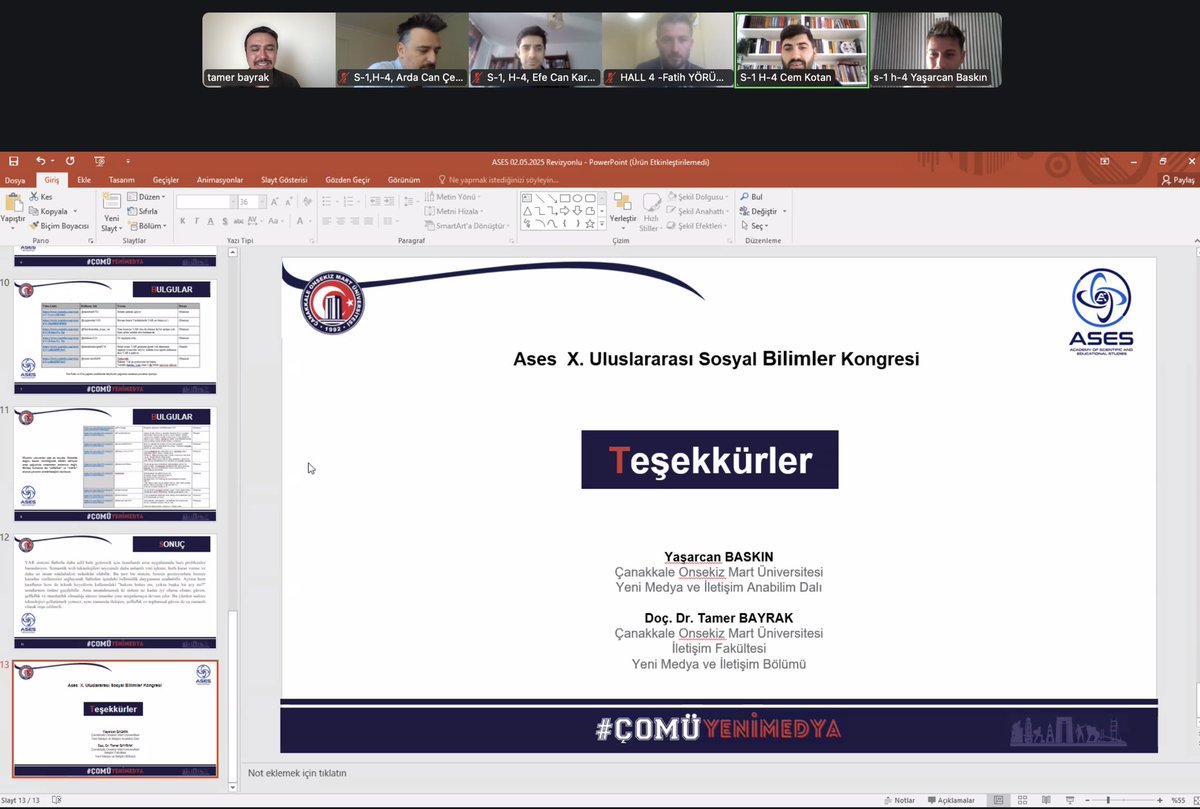Go to the Slayt Gösterisi tab

coord(284,180)
